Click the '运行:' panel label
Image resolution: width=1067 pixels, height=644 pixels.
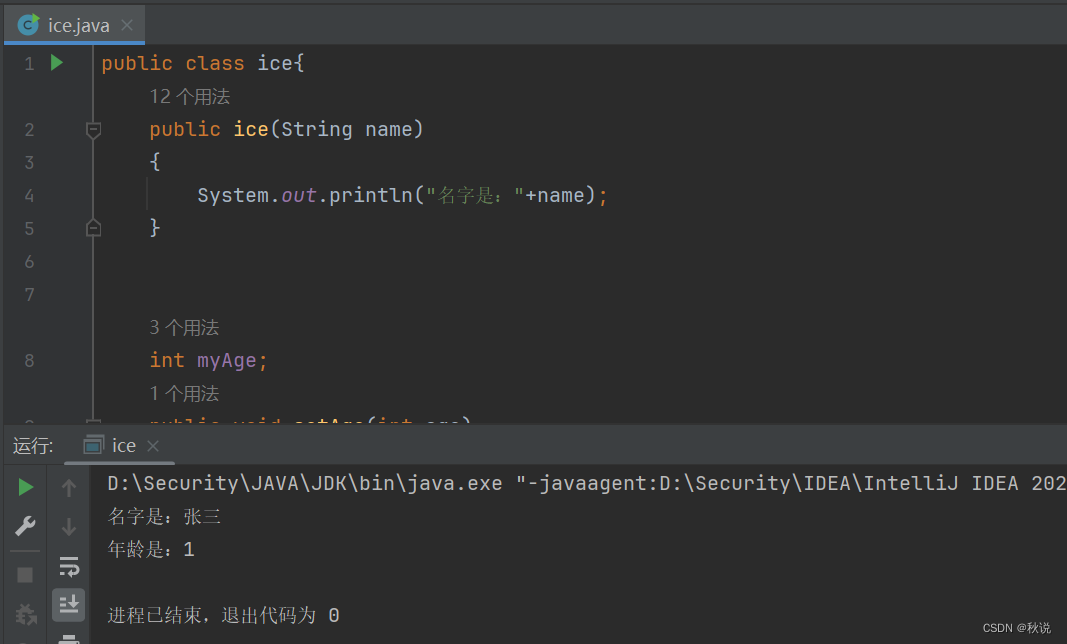coord(33,446)
